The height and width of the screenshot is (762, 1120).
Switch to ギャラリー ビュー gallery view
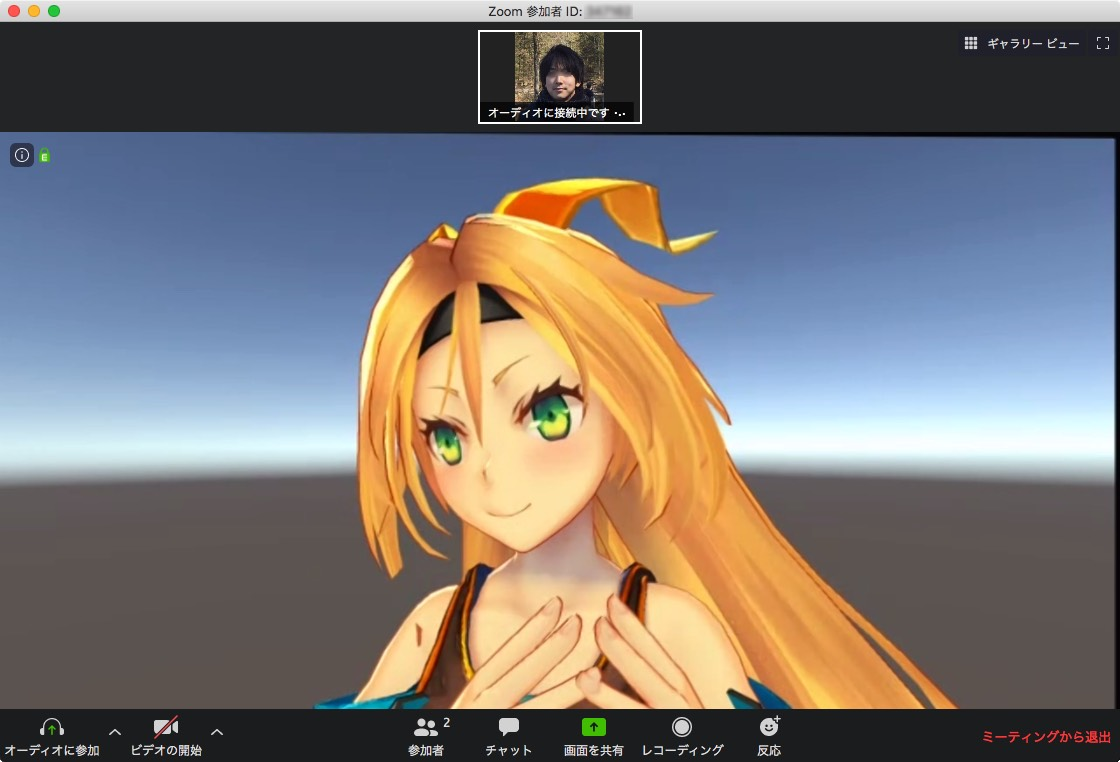[x=1021, y=44]
